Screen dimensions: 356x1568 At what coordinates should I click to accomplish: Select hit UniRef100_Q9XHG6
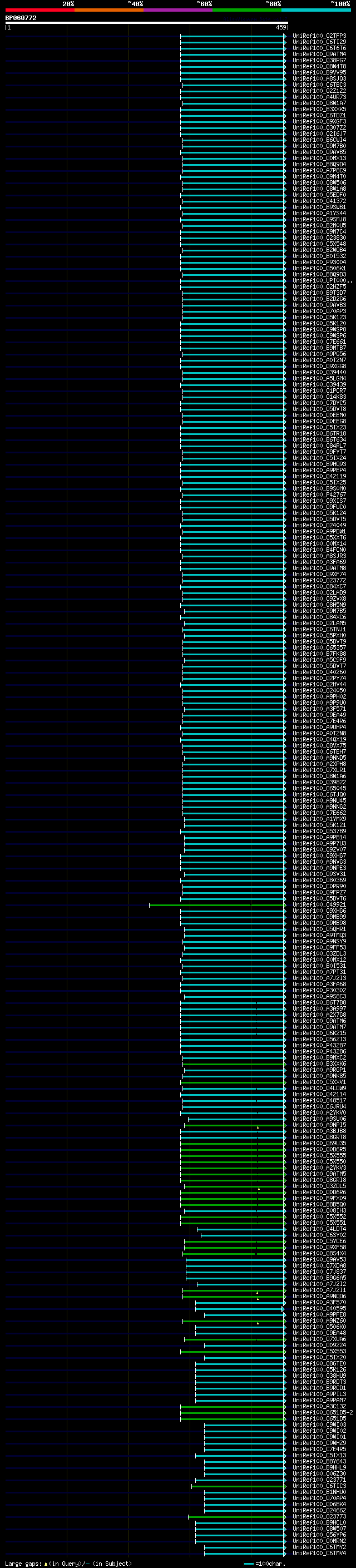click(319, 911)
